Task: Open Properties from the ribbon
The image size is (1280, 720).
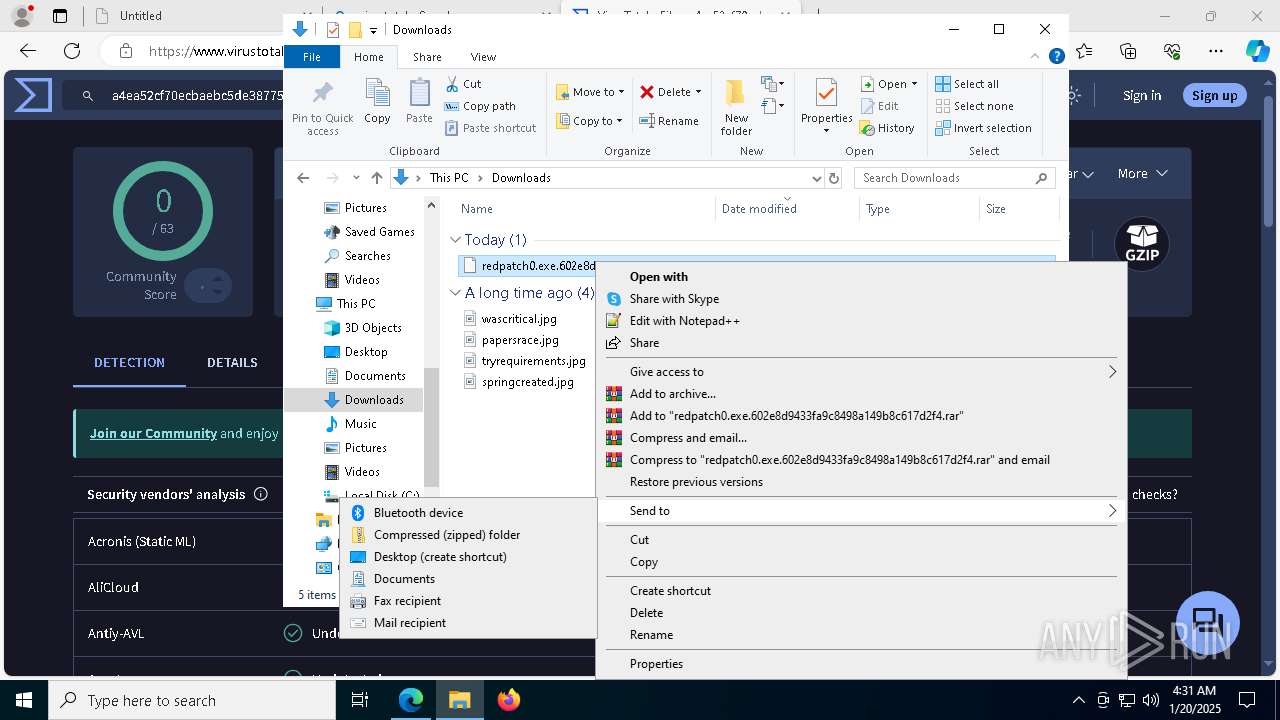Action: (x=826, y=107)
